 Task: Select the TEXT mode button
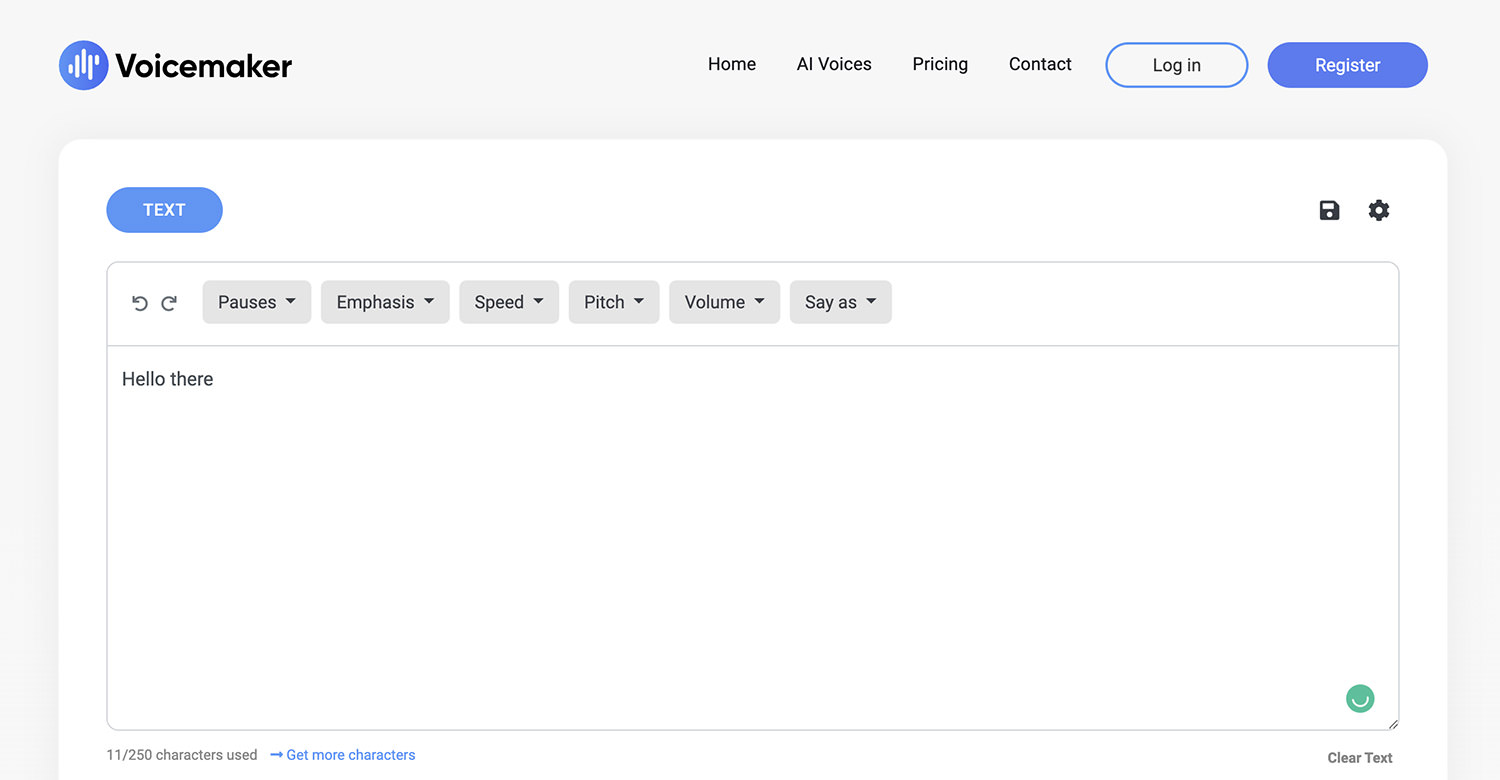(164, 210)
